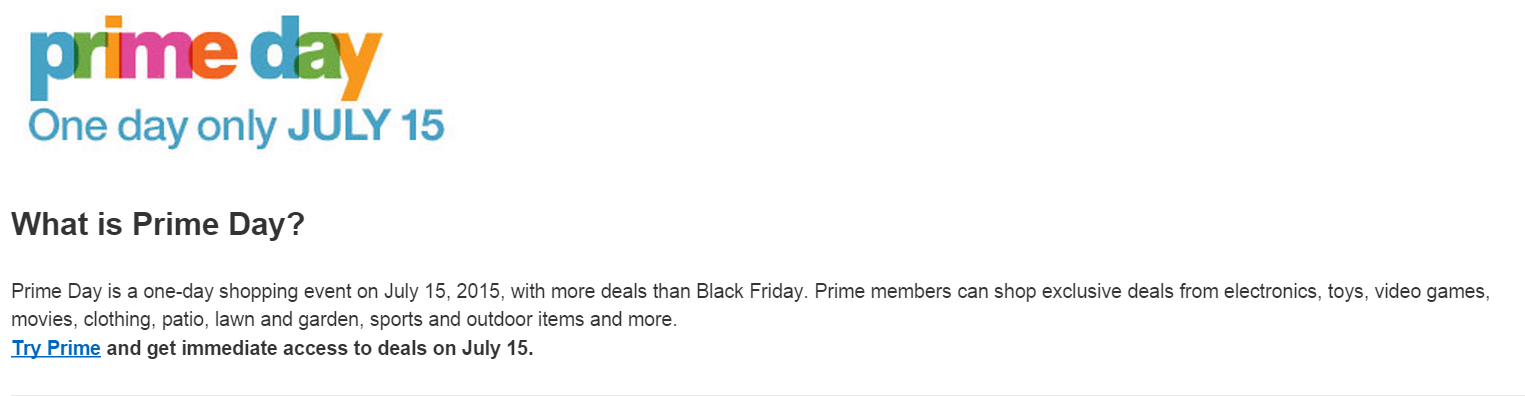Image resolution: width=1525 pixels, height=396 pixels.
Task: Click the green letter 'a' in the logo
Action: click(318, 57)
